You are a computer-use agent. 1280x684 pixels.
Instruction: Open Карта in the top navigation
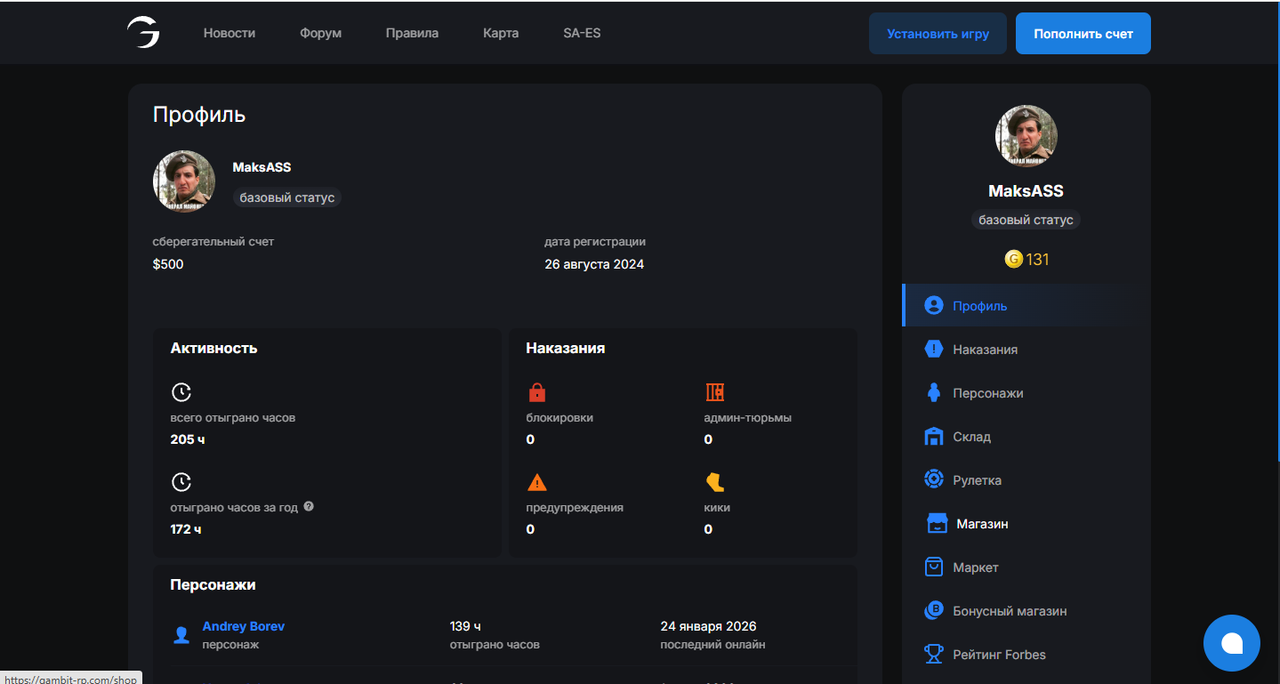(x=501, y=33)
